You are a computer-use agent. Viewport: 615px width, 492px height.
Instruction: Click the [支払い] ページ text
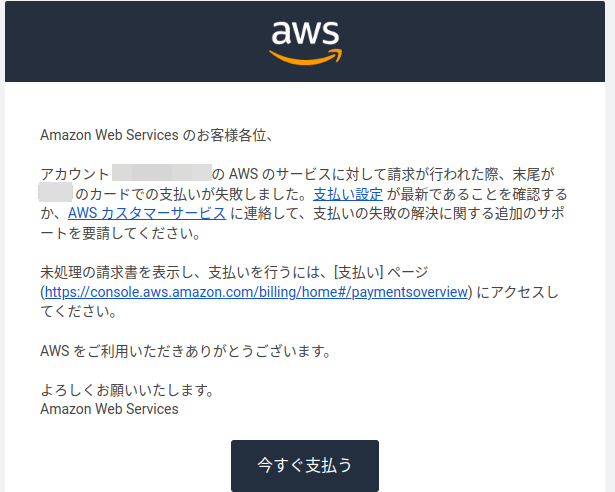coord(380,272)
